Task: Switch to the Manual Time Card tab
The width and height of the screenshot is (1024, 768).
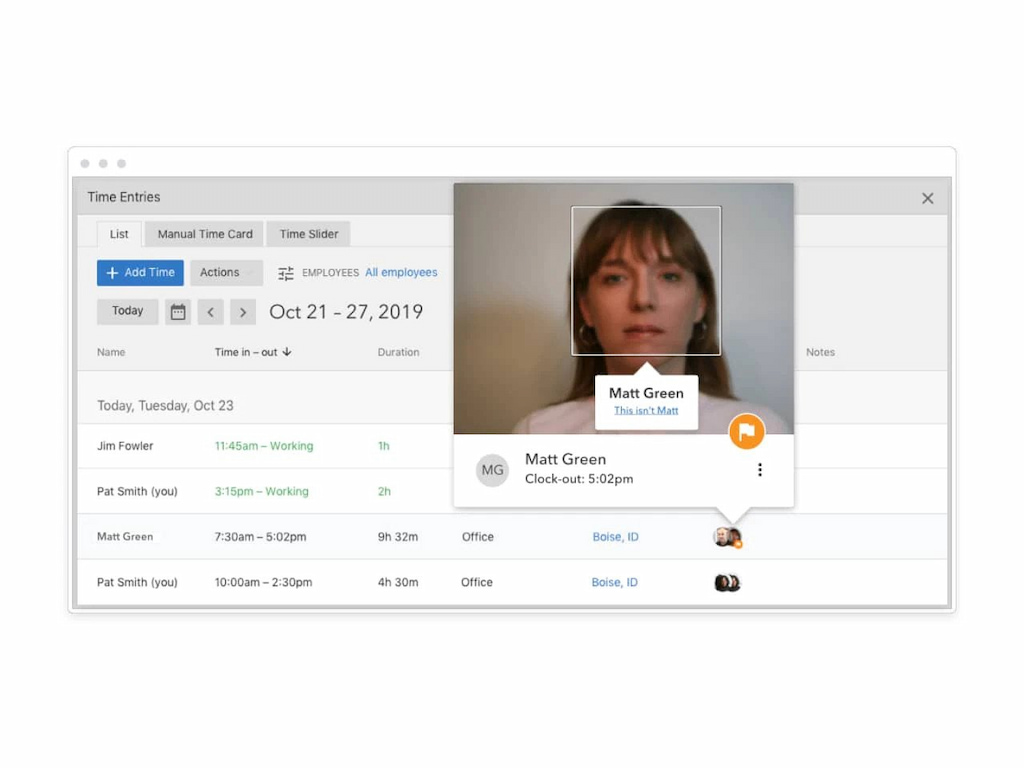Action: pos(205,234)
